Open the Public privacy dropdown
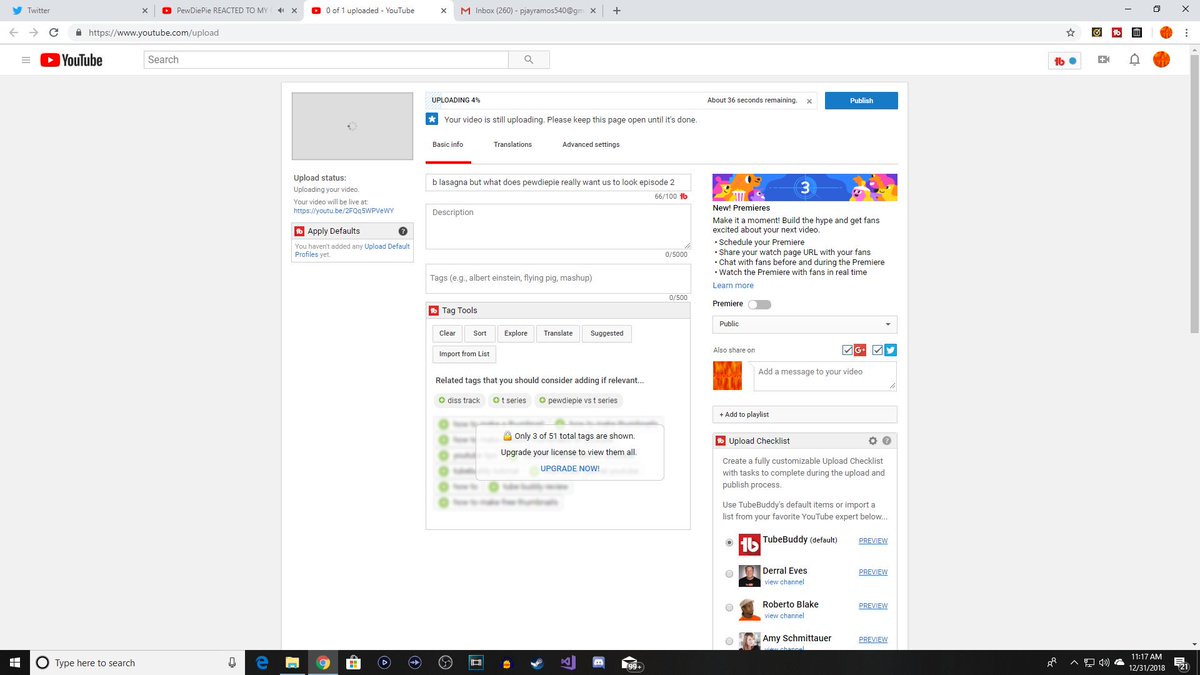This screenshot has height=675, width=1200. tap(805, 324)
